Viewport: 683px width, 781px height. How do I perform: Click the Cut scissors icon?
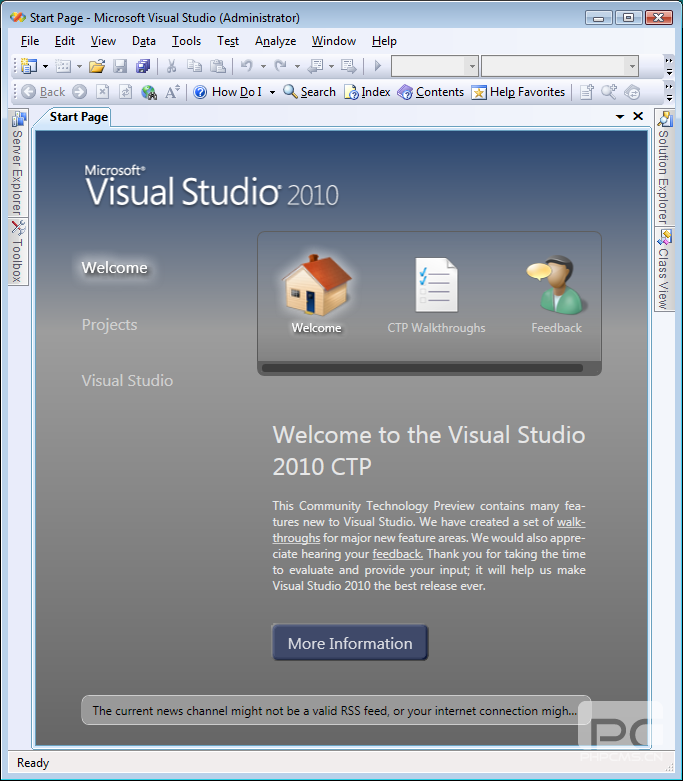(171, 66)
